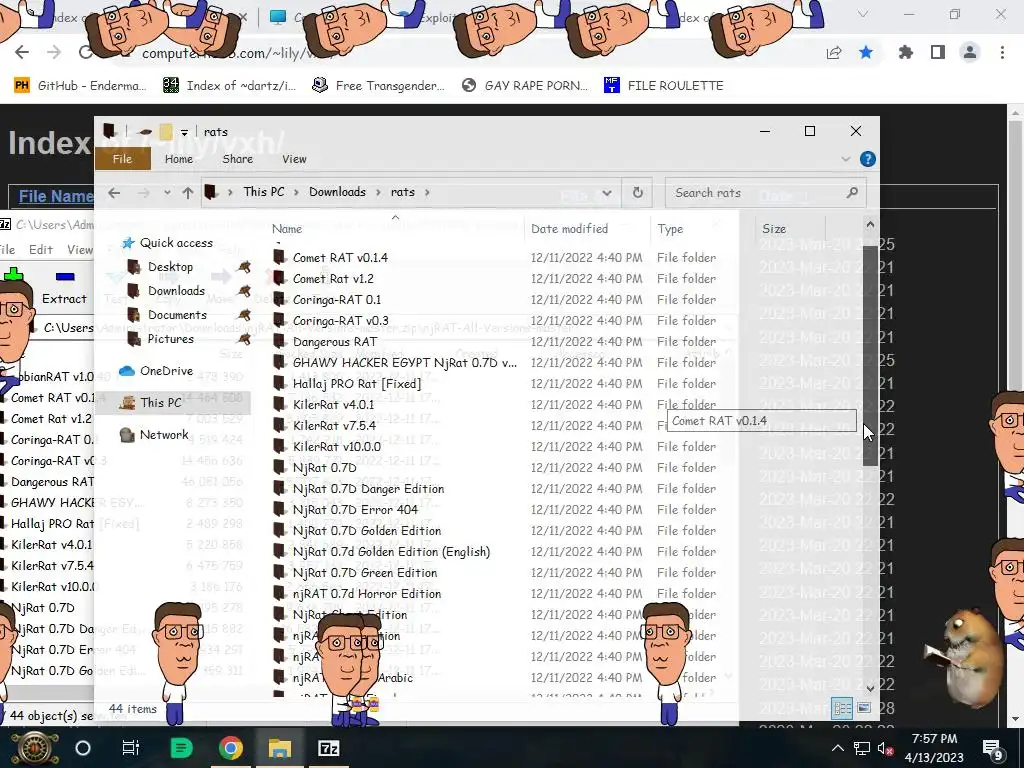The height and width of the screenshot is (768, 1024).
Task: Click Downloads breadcrumb in the address bar
Action: [x=338, y=192]
